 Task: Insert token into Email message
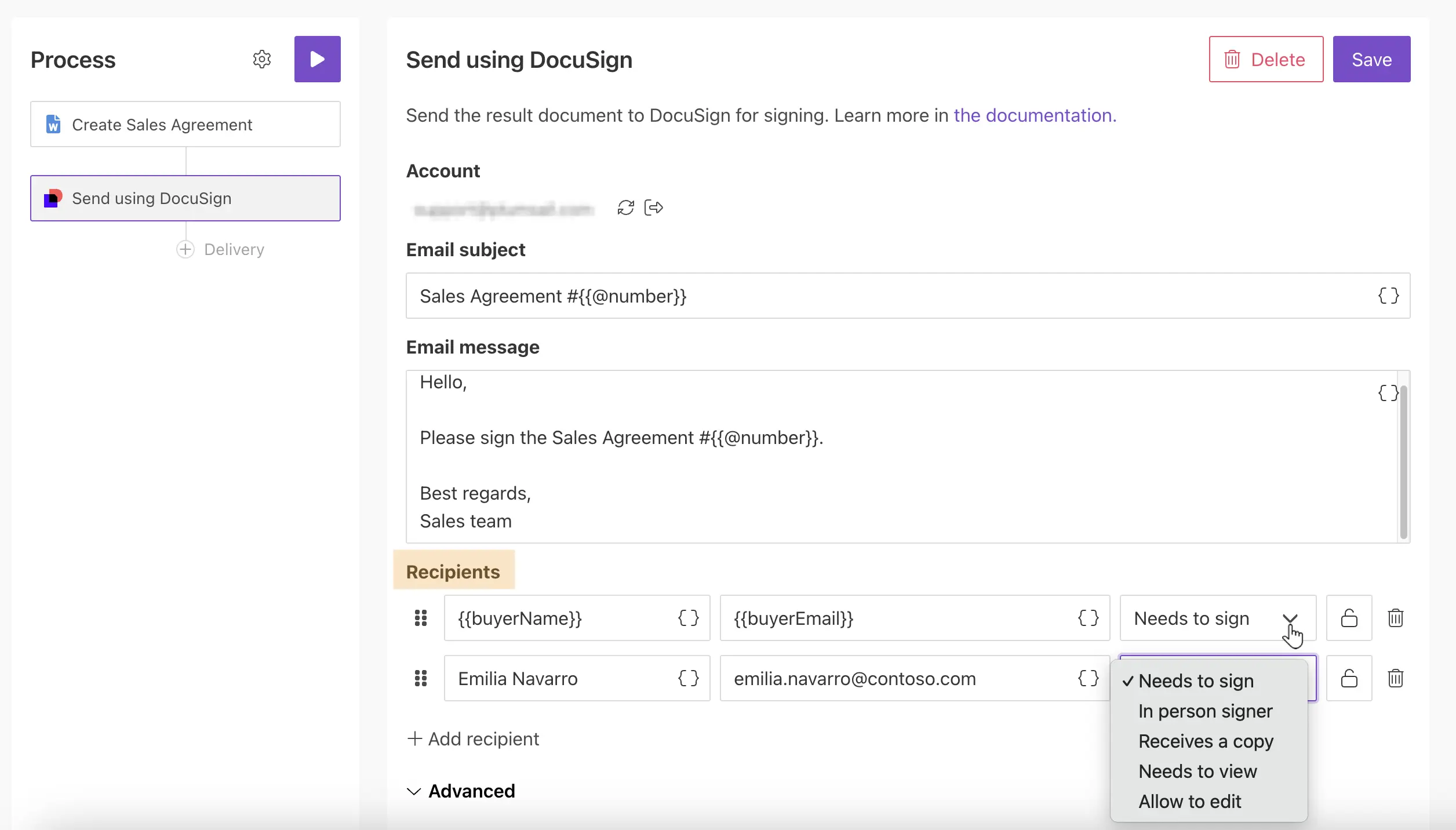pos(1388,393)
